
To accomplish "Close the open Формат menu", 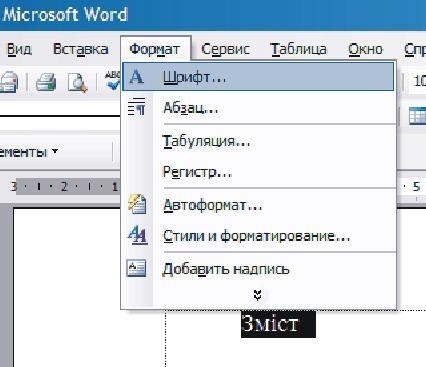I will (x=155, y=49).
